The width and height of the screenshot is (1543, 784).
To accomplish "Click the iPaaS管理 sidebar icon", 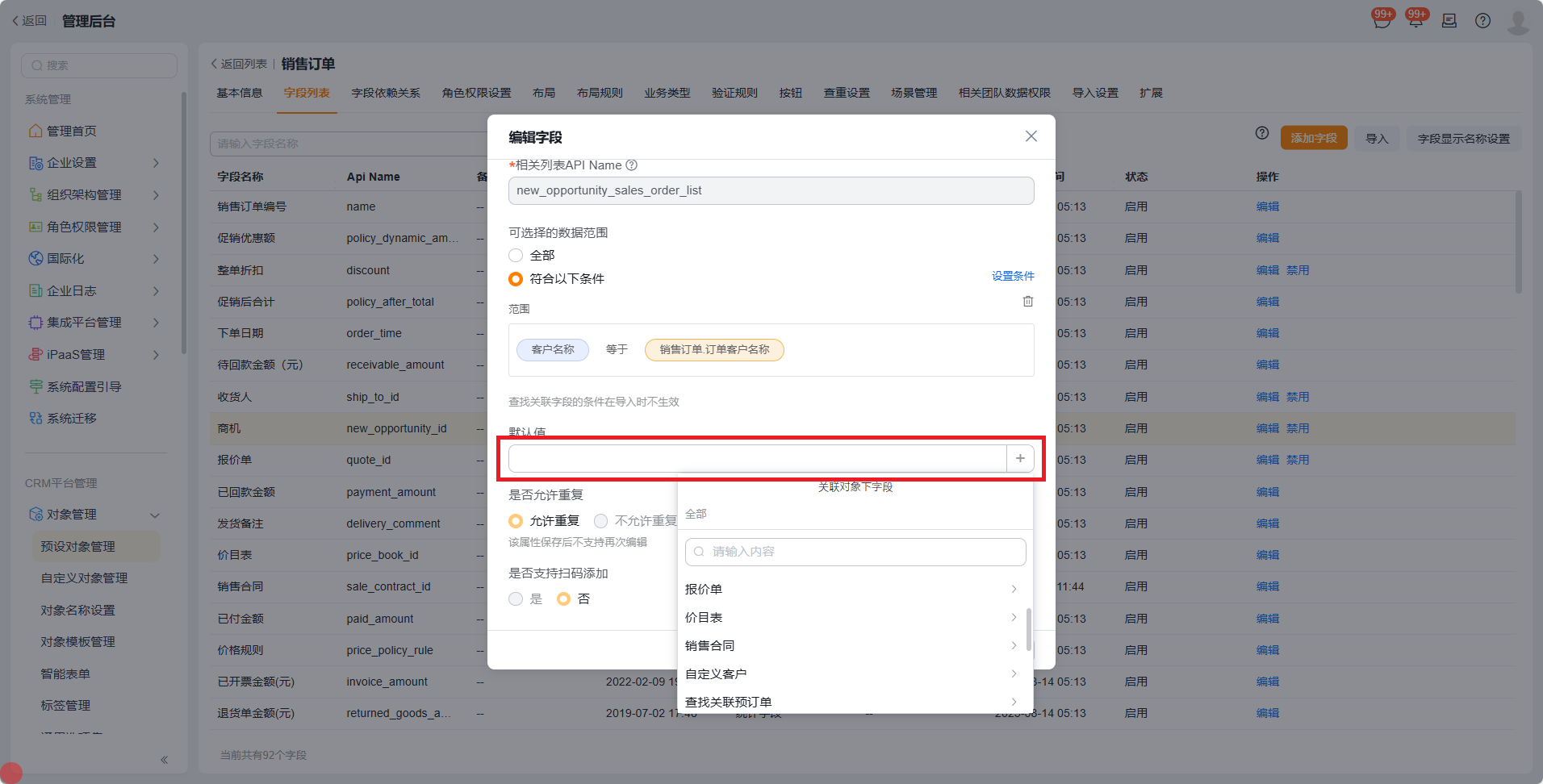I will [x=36, y=354].
